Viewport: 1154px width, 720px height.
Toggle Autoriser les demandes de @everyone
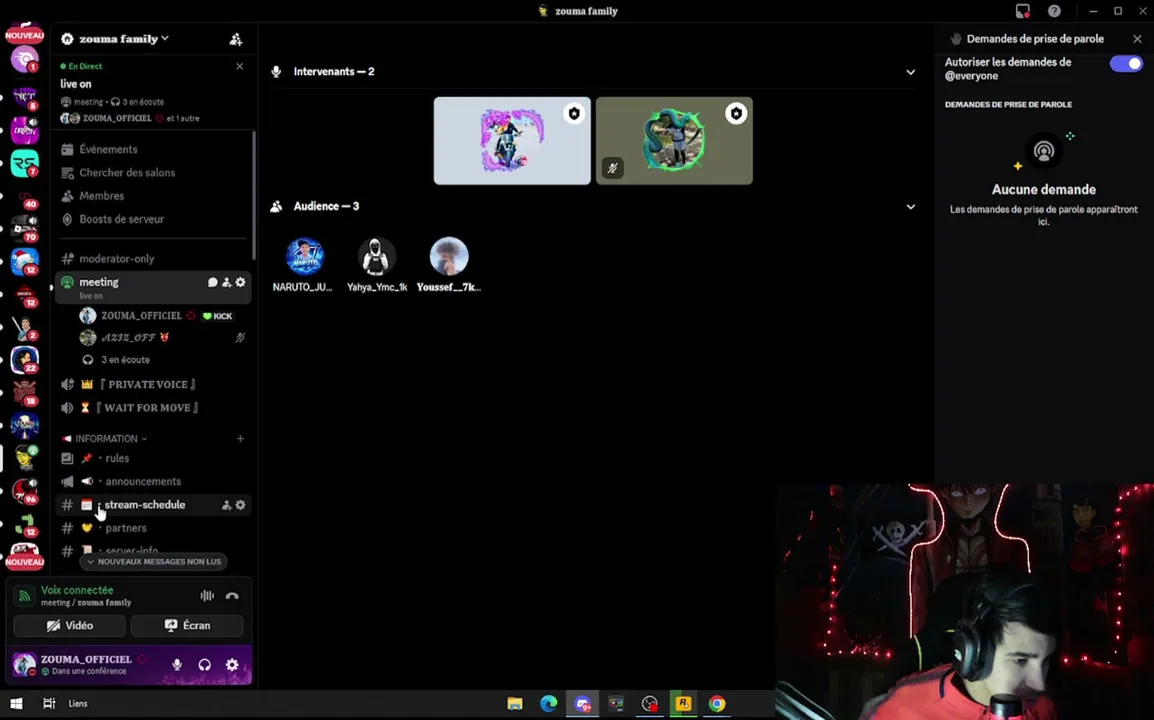tap(1126, 64)
